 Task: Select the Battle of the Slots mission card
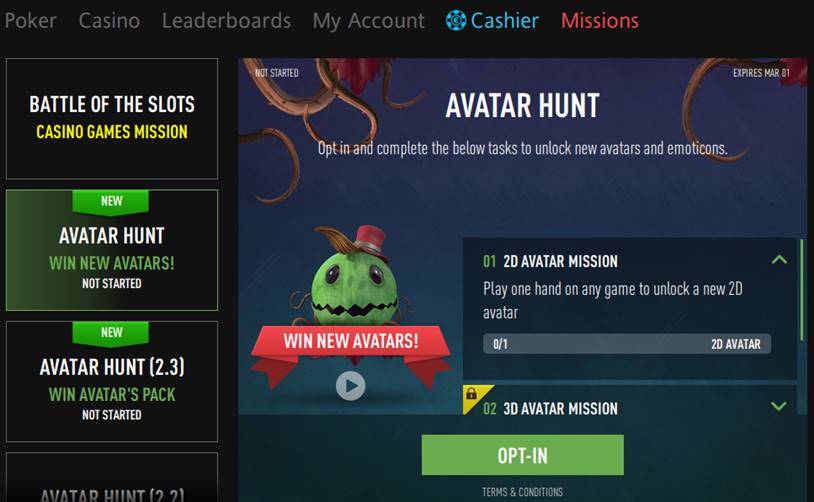click(x=112, y=118)
